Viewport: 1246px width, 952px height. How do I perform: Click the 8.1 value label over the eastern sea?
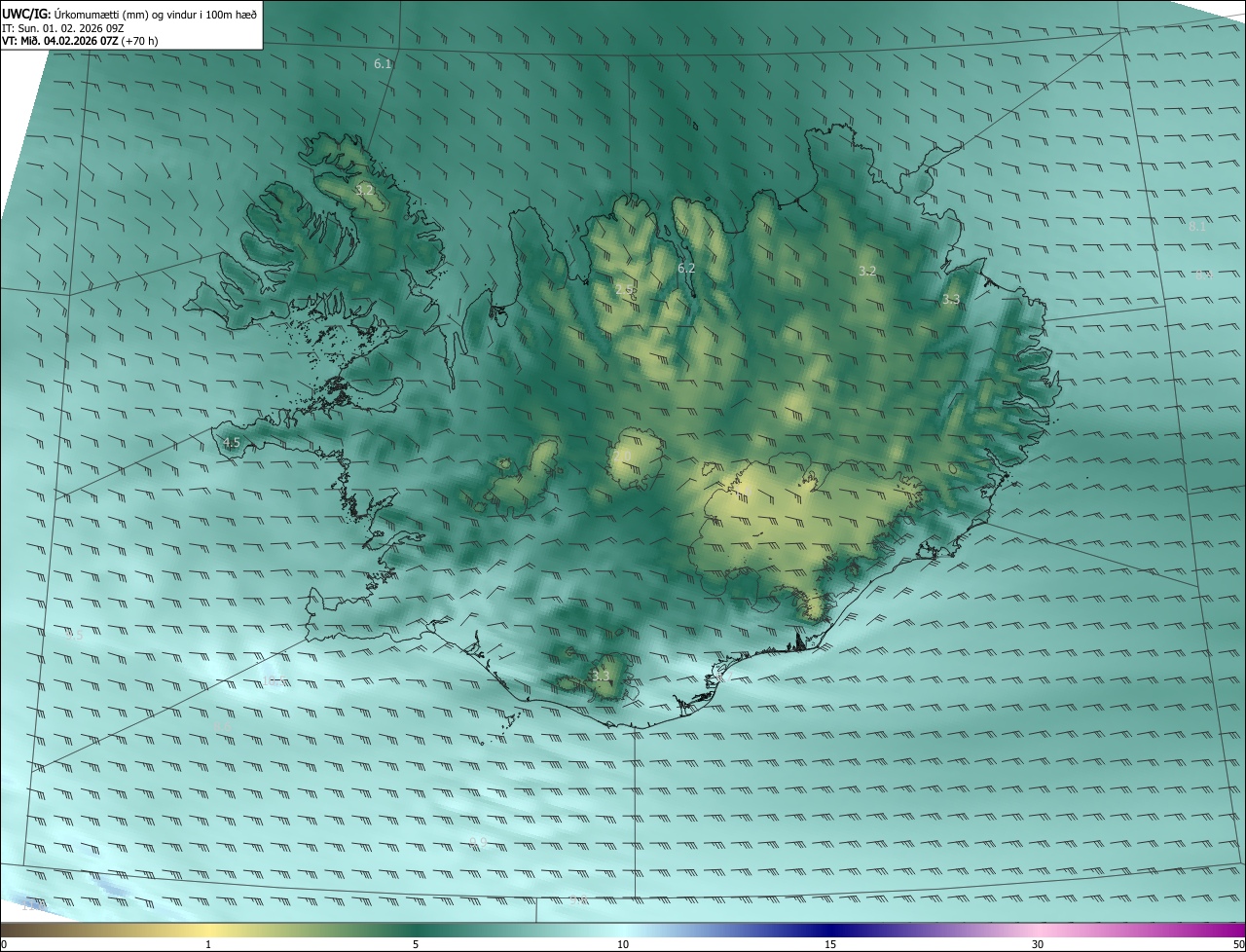(x=1197, y=226)
